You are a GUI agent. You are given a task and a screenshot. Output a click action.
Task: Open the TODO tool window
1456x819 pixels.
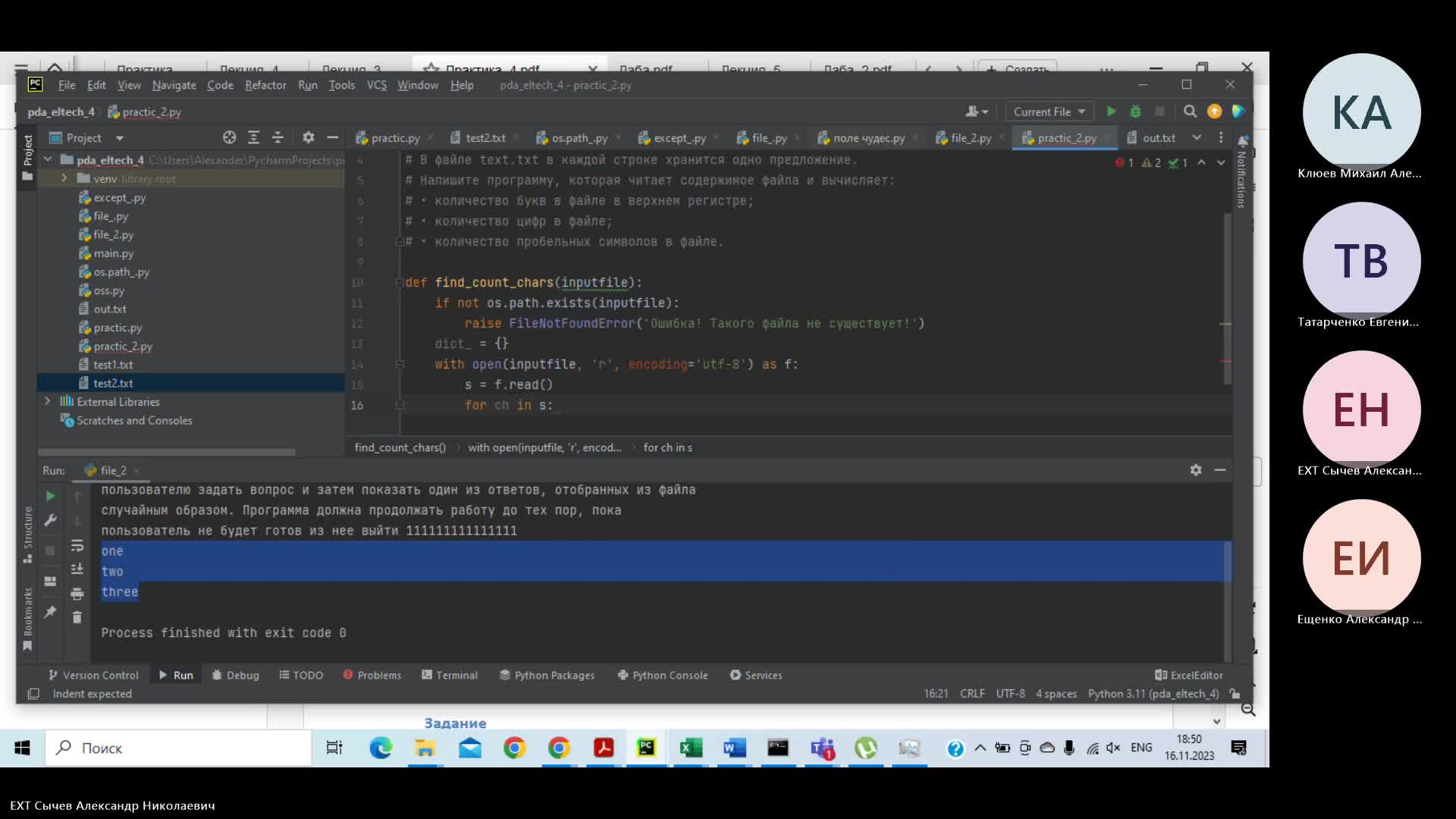(x=301, y=675)
